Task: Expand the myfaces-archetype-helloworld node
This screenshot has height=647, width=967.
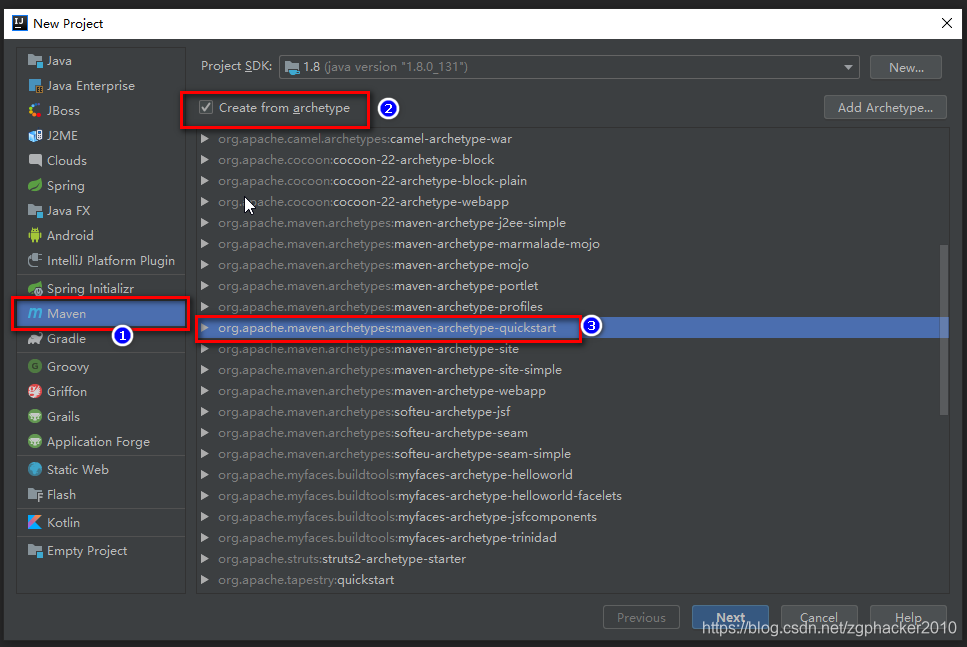Action: coord(205,474)
